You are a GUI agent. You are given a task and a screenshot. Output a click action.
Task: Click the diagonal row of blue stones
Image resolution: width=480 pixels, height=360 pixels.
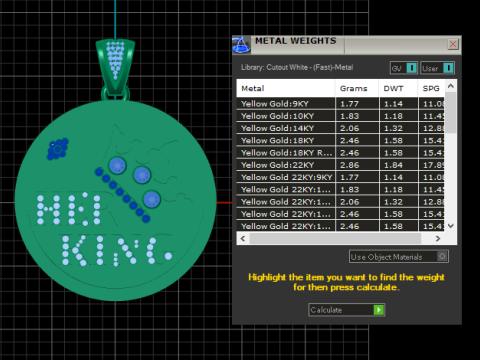click(122, 194)
